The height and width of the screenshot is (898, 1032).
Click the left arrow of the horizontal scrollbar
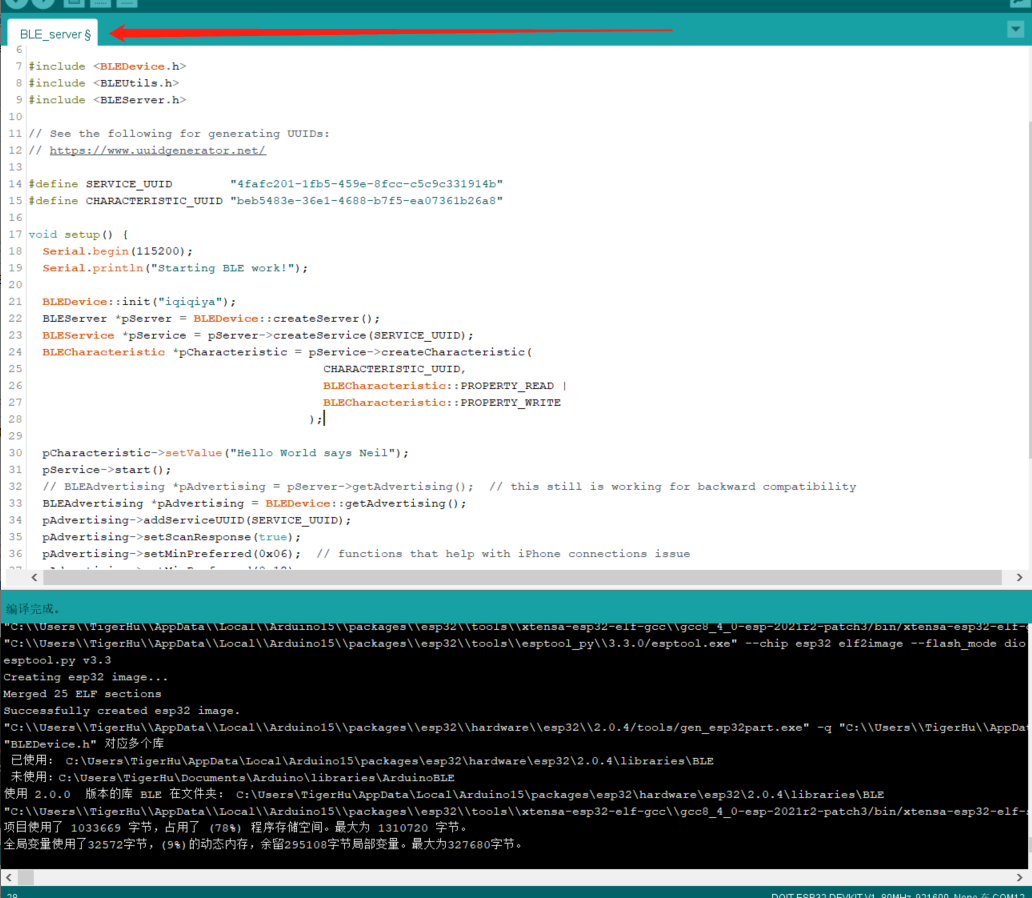click(x=35, y=577)
